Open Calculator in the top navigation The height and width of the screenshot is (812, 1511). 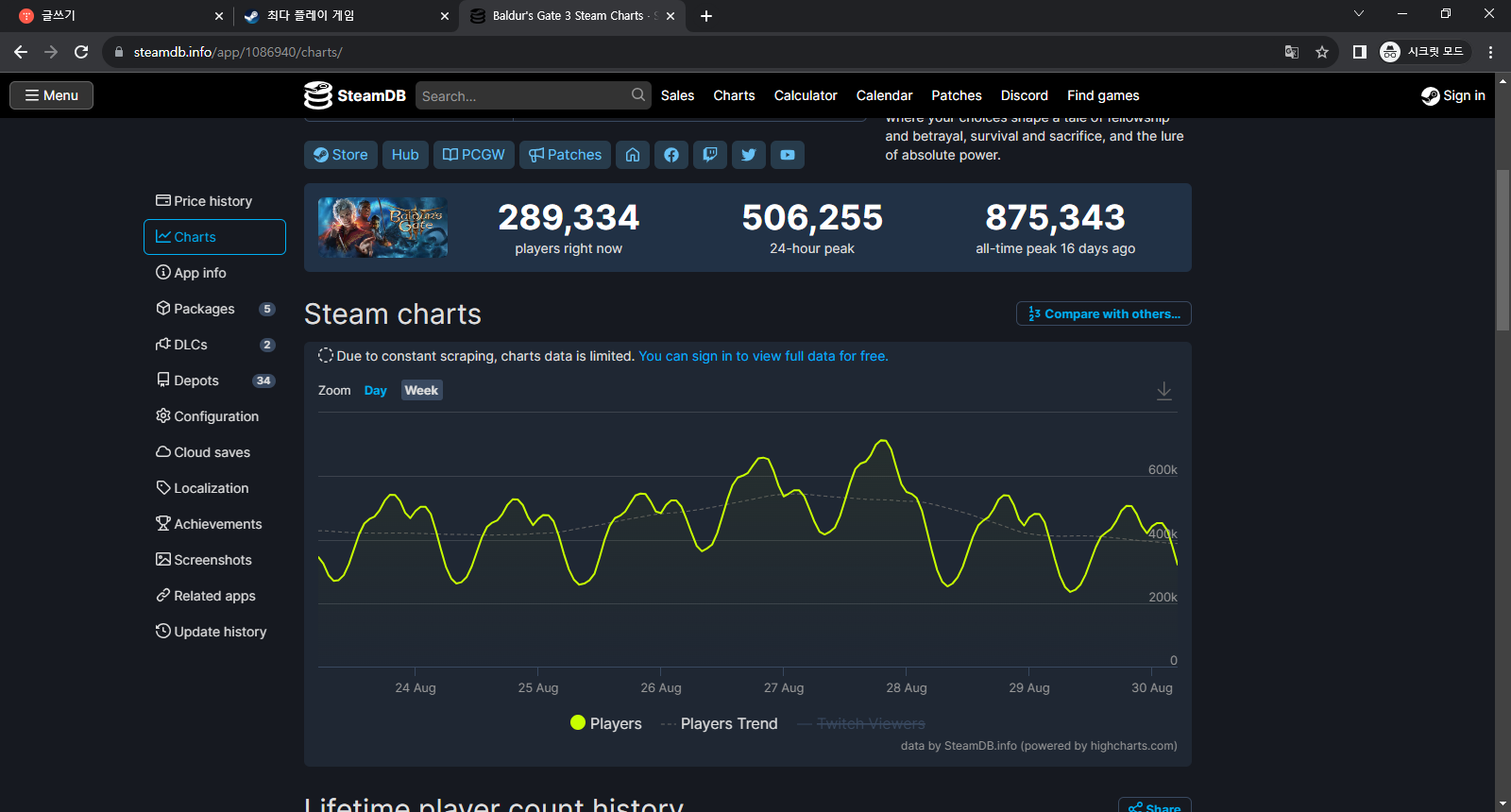click(x=806, y=95)
